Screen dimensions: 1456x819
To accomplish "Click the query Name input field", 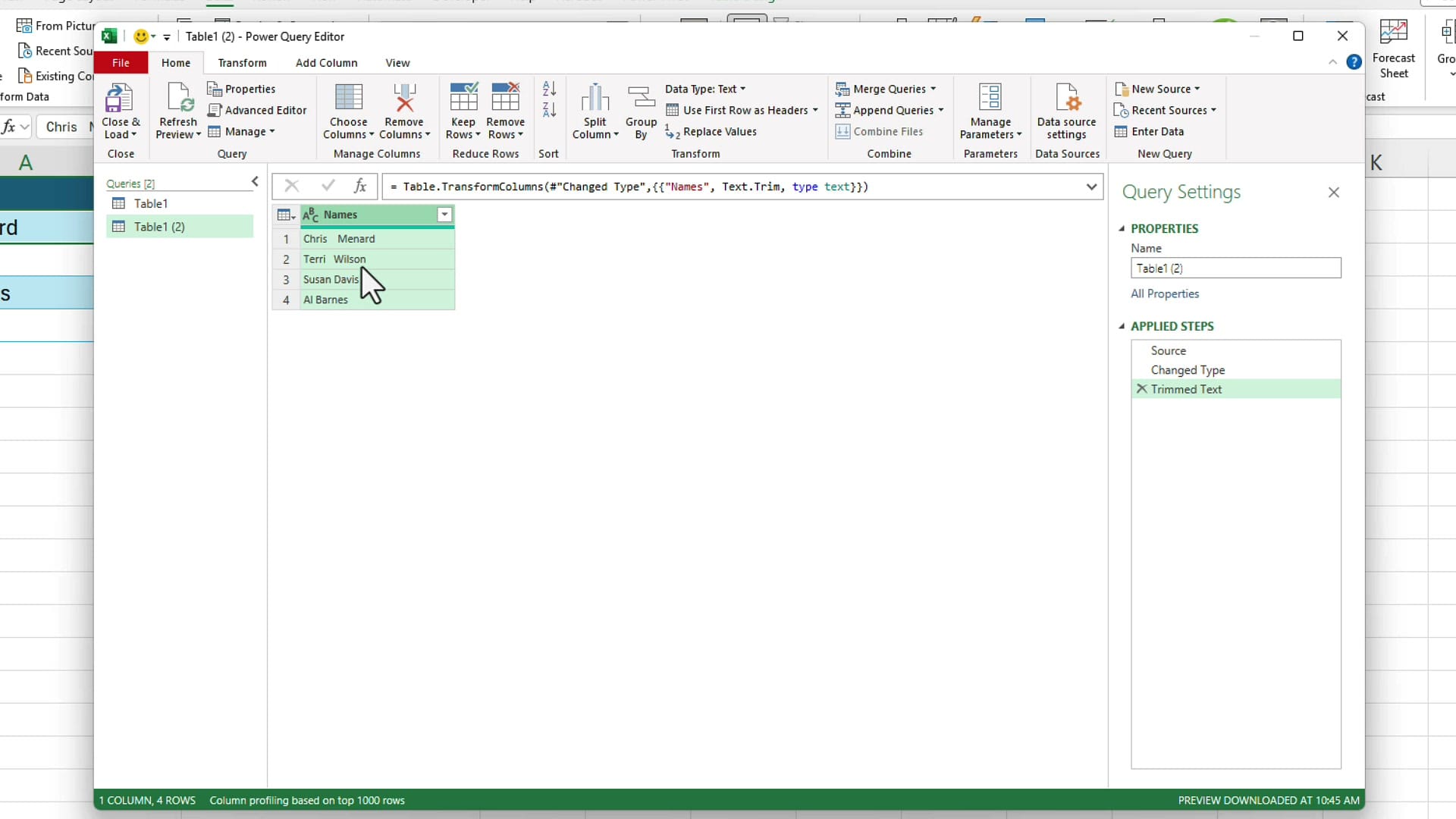I will 1235,268.
